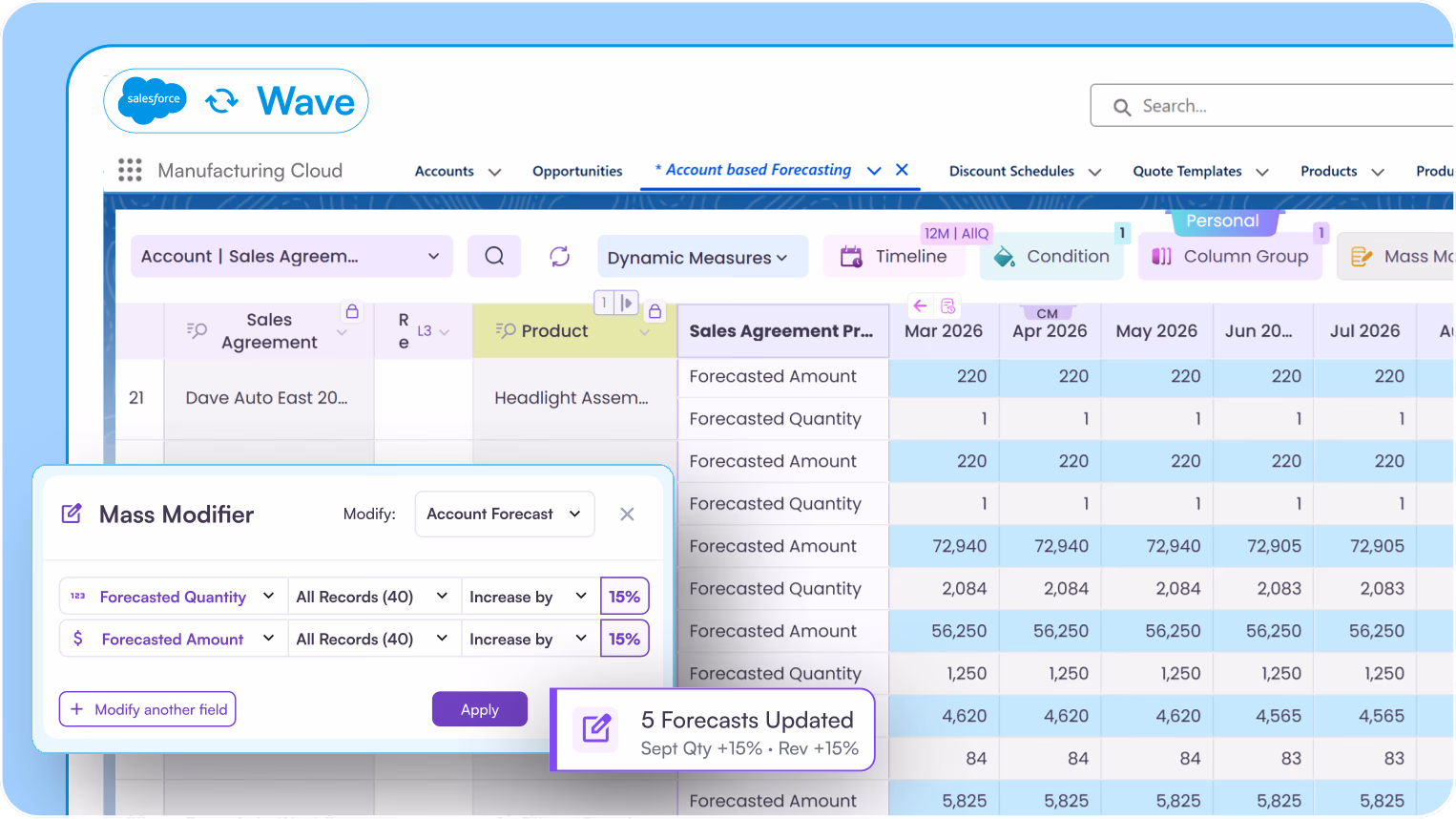
Task: Click the search magnifier in top search box
Action: click(x=1122, y=107)
